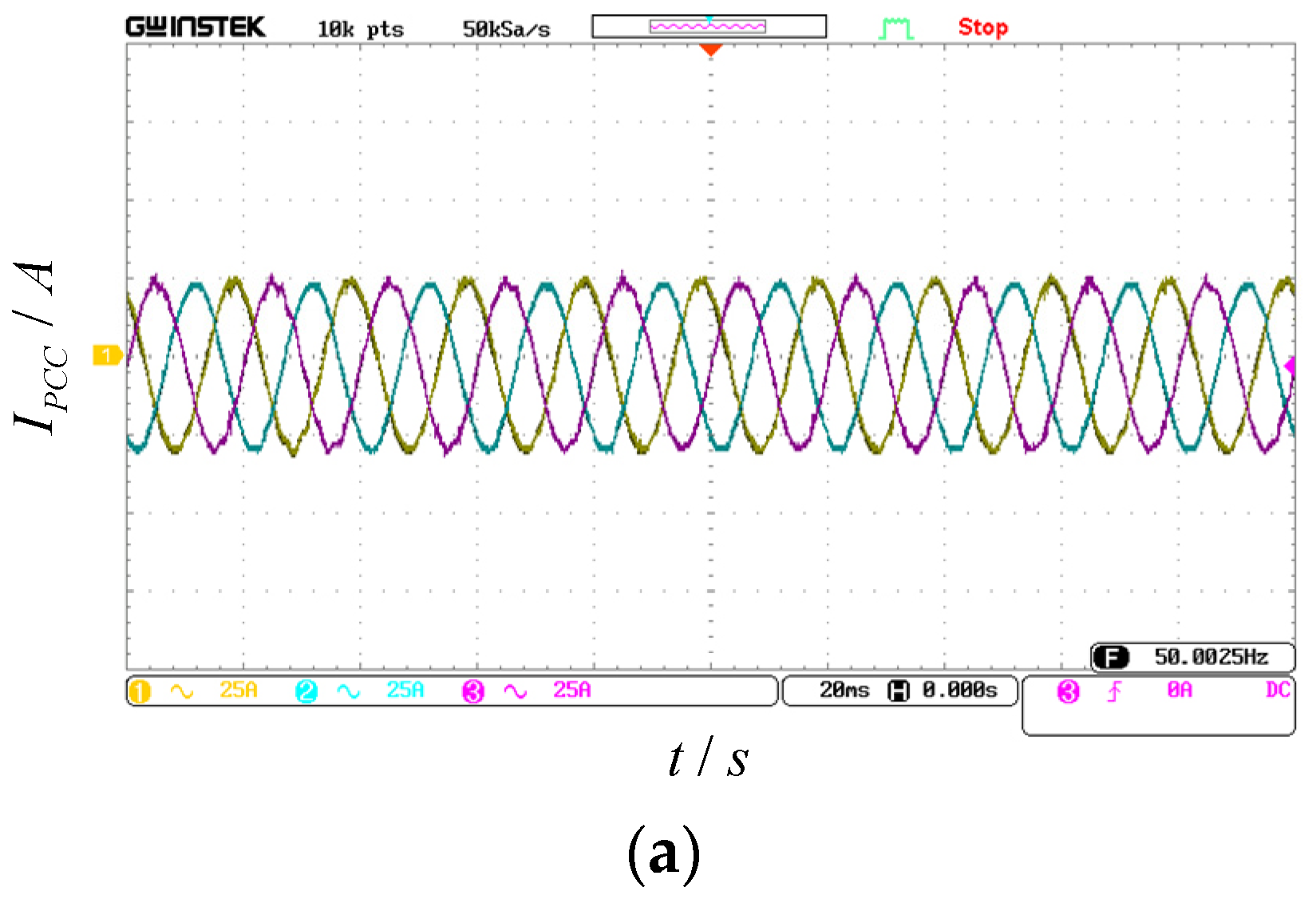The height and width of the screenshot is (899, 1316).
Task: Click the '10k pts' record length readout
Action: (361, 30)
